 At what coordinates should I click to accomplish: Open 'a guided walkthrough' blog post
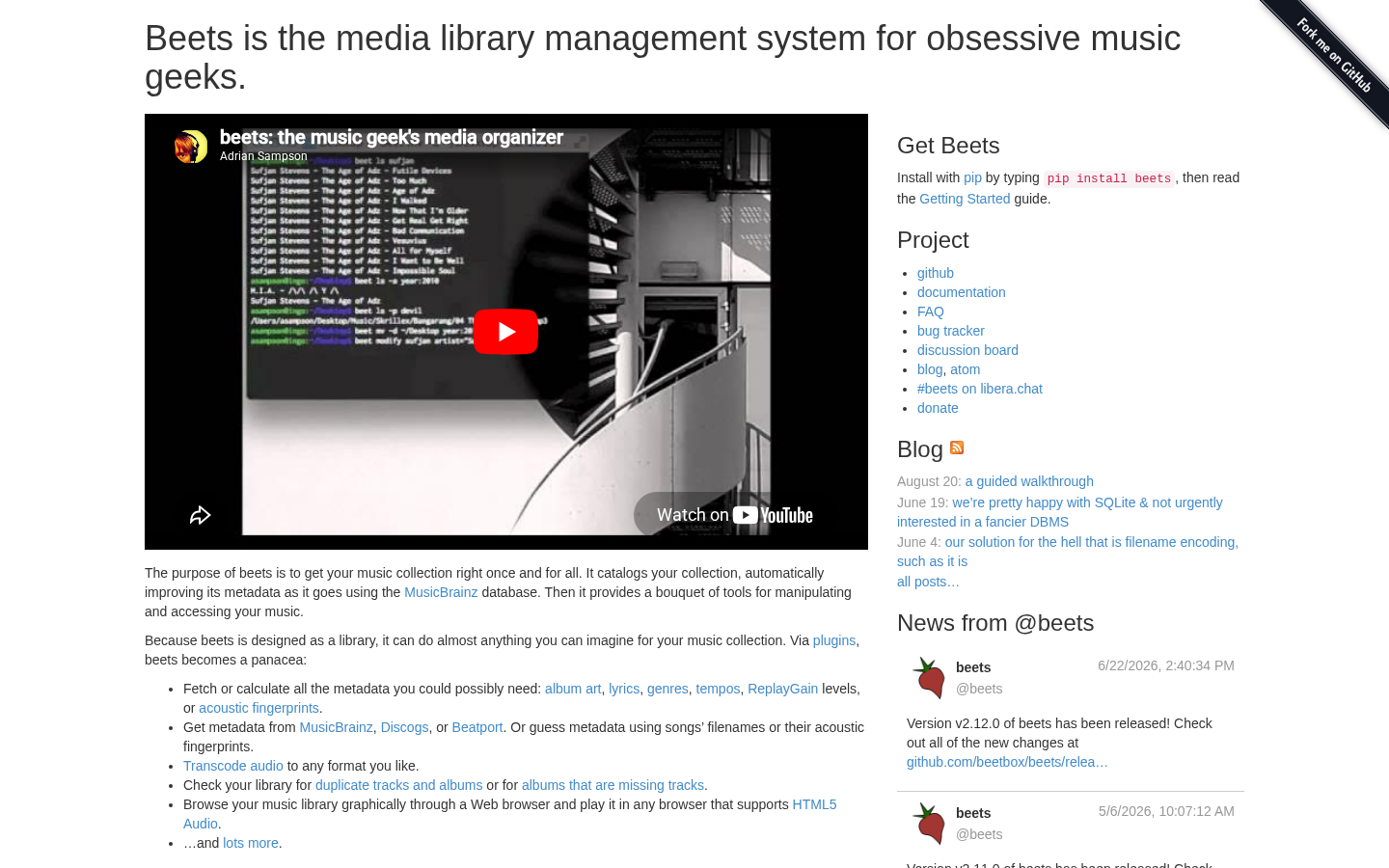click(x=1029, y=481)
